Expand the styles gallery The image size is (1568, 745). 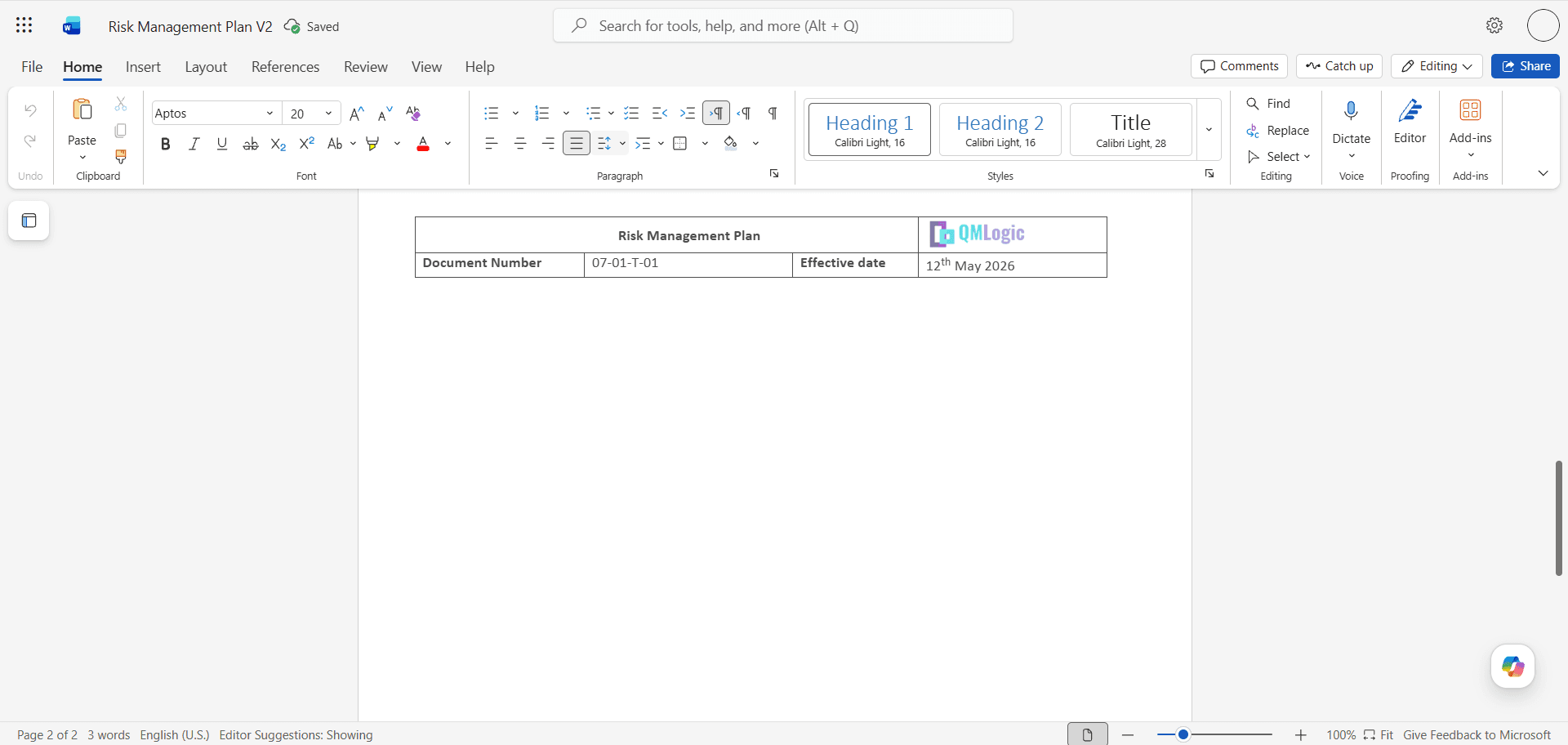[x=1209, y=129]
